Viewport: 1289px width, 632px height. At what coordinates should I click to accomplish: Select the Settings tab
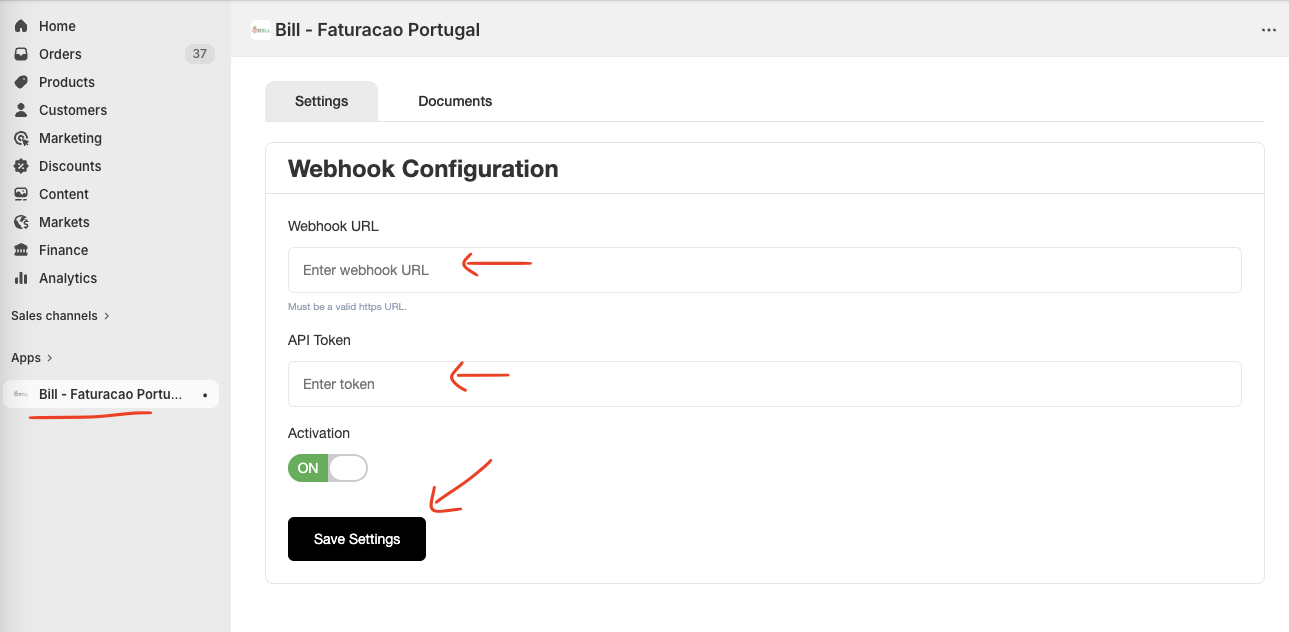[x=321, y=101]
